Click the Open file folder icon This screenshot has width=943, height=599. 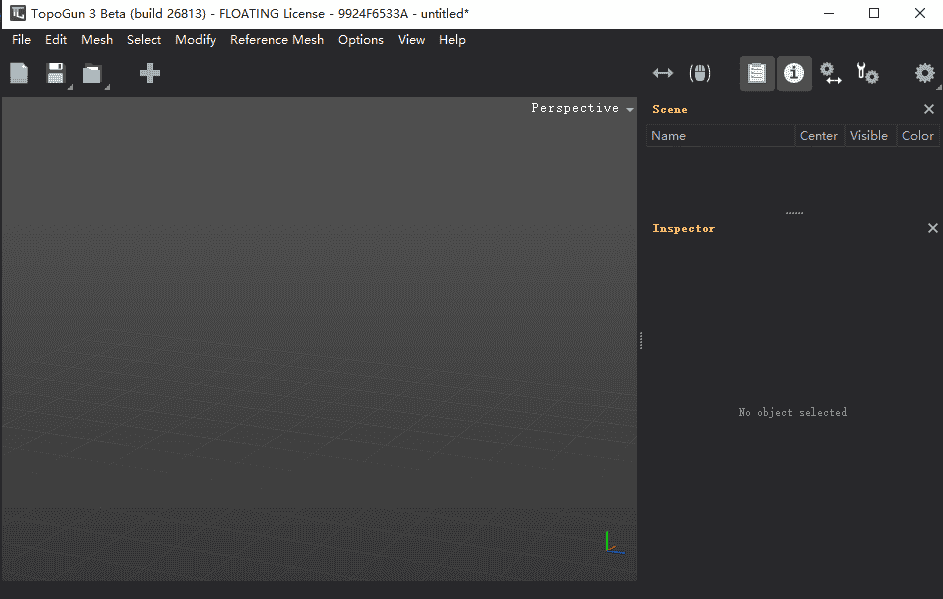click(92, 74)
